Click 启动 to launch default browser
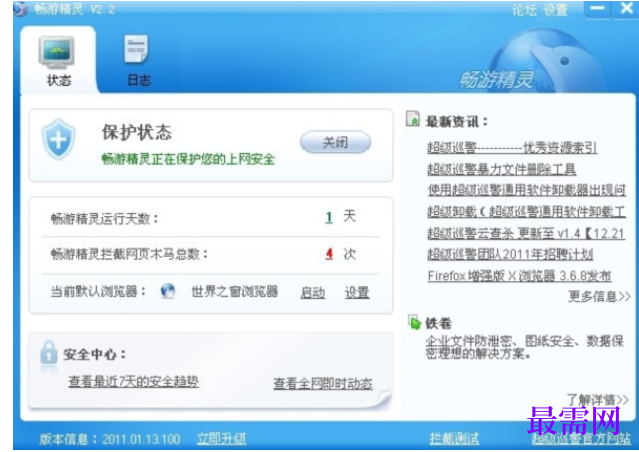Screen dimensions: 639x452 313,293
